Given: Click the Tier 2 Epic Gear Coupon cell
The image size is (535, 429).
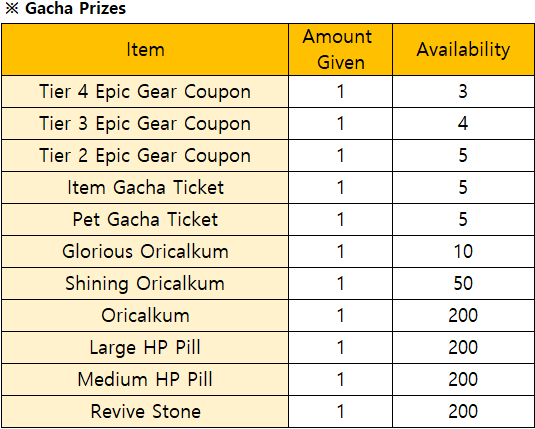Looking at the screenshot, I should click(145, 155).
